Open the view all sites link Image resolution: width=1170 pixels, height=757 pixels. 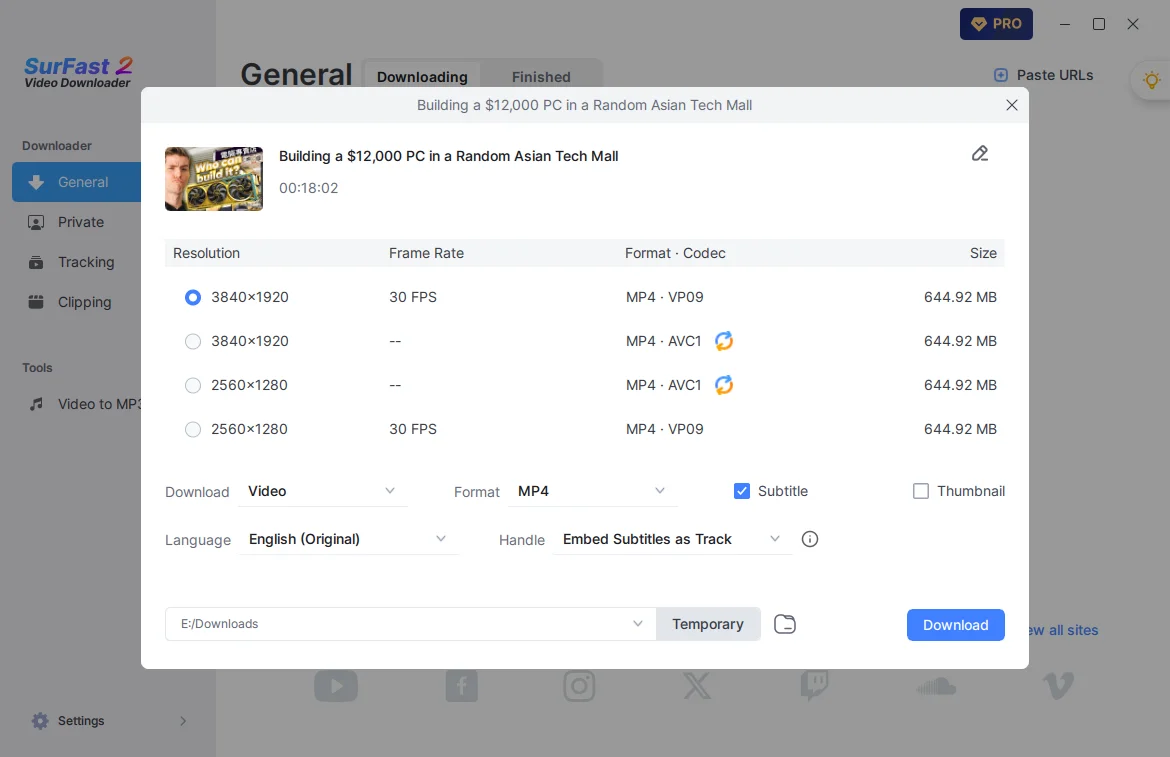[x=1063, y=630]
